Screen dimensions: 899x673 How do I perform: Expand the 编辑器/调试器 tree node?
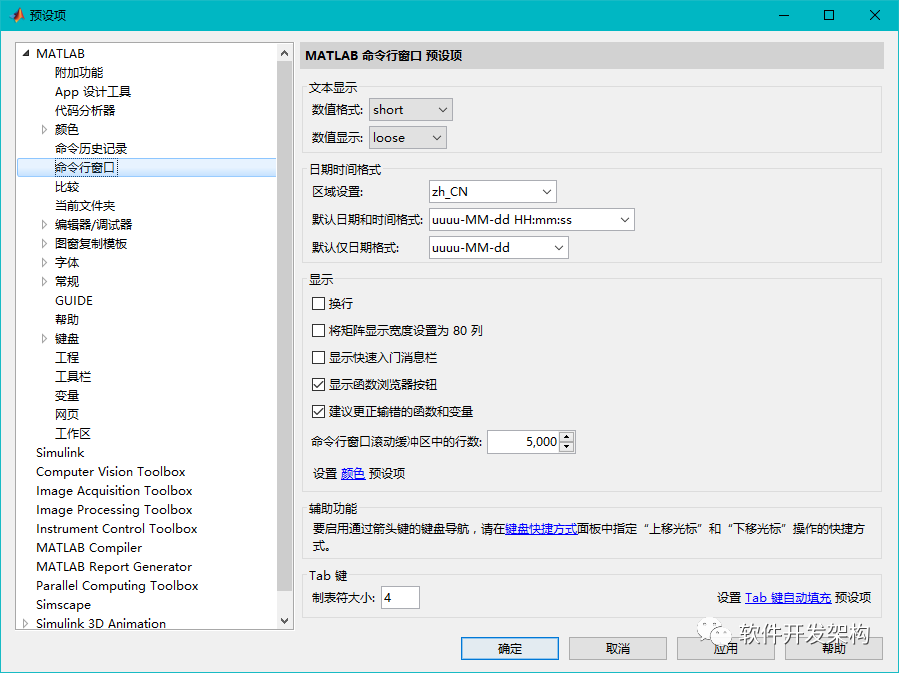(x=44, y=225)
